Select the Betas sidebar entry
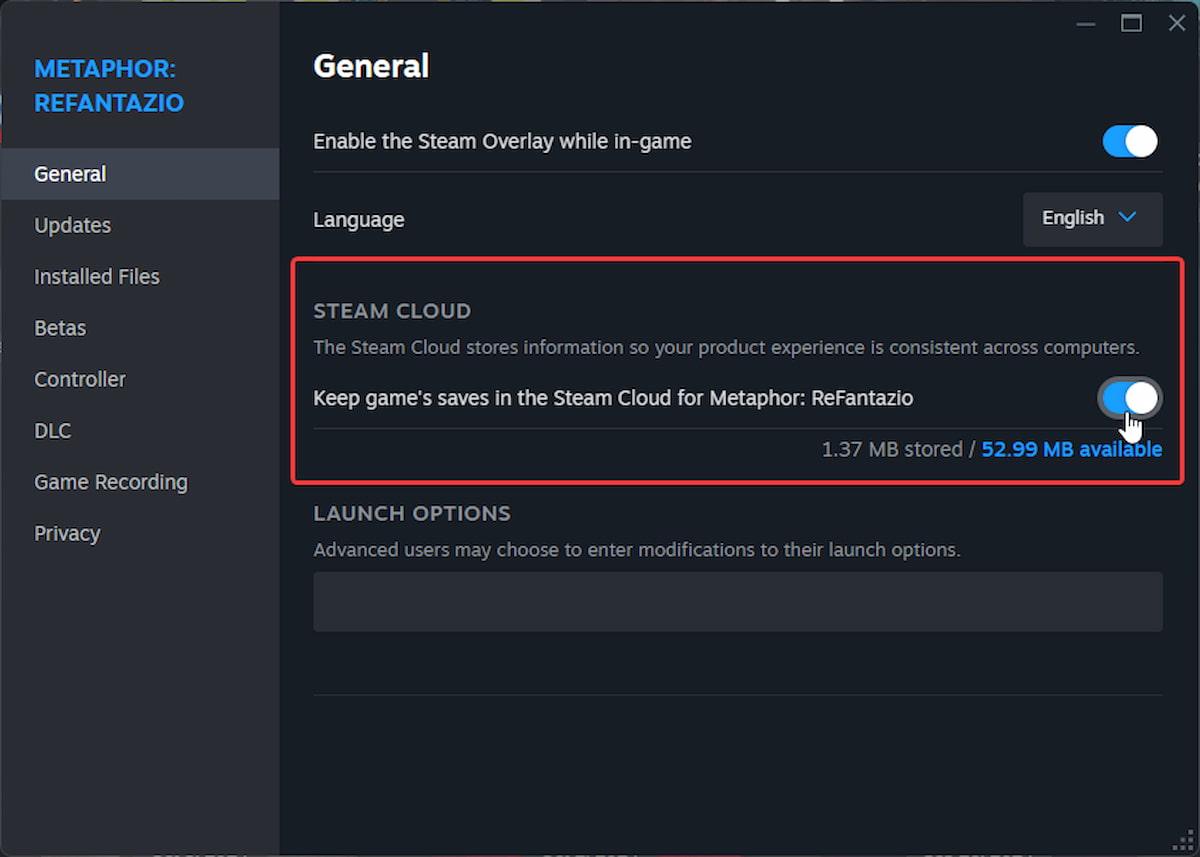 [x=61, y=327]
